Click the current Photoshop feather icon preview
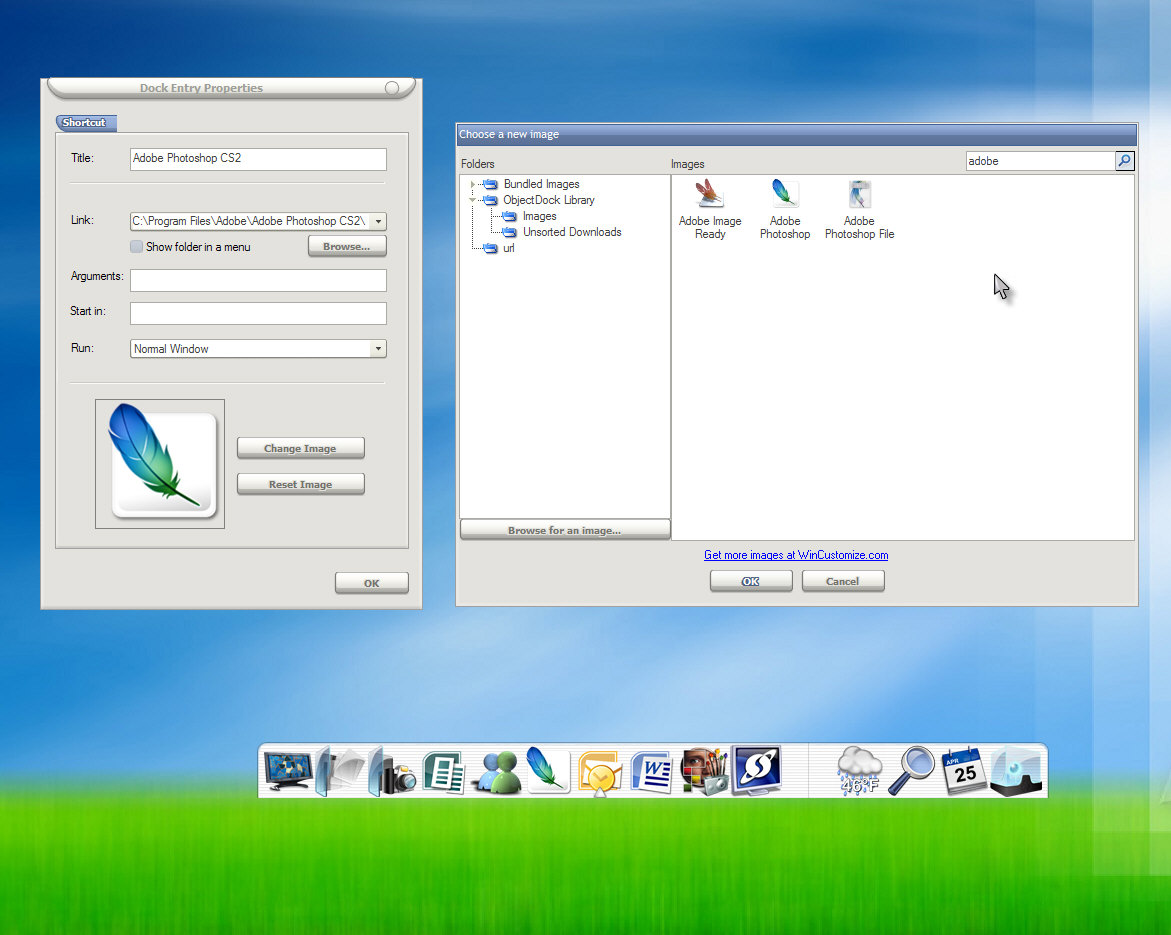 (160, 464)
